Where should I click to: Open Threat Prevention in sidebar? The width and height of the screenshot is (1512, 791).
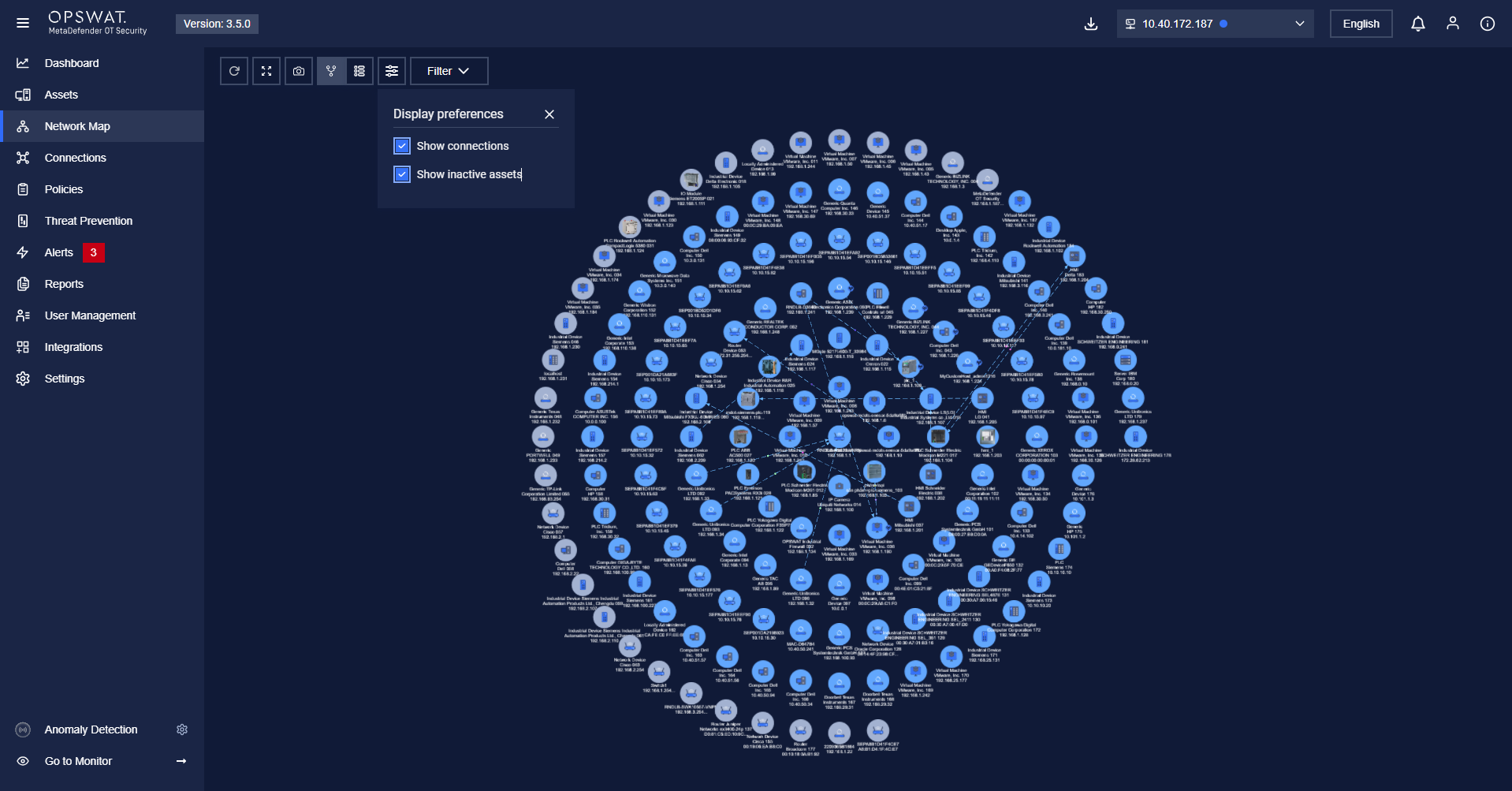click(88, 221)
